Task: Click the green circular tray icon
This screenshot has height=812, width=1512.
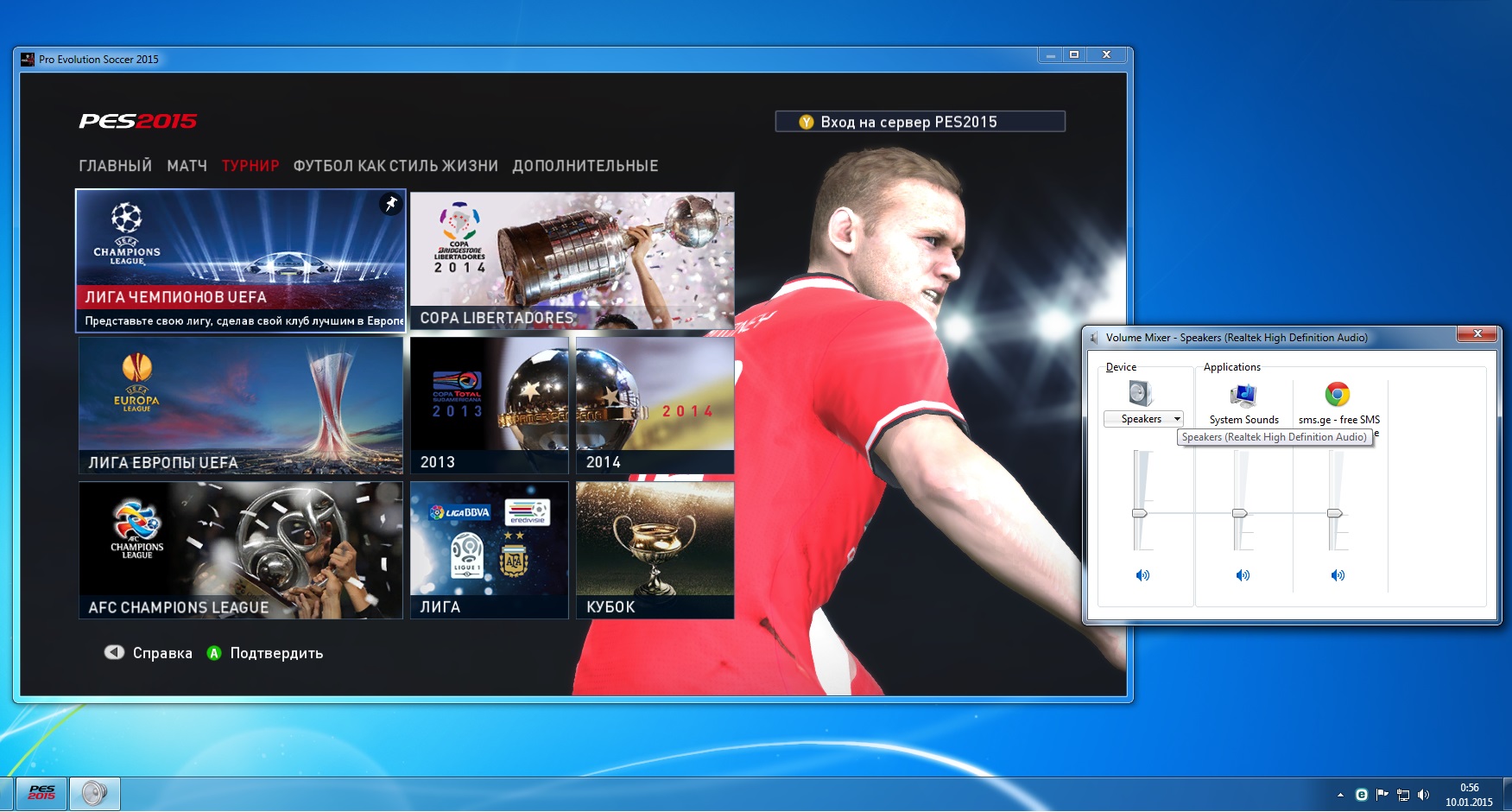Action: [x=1362, y=795]
